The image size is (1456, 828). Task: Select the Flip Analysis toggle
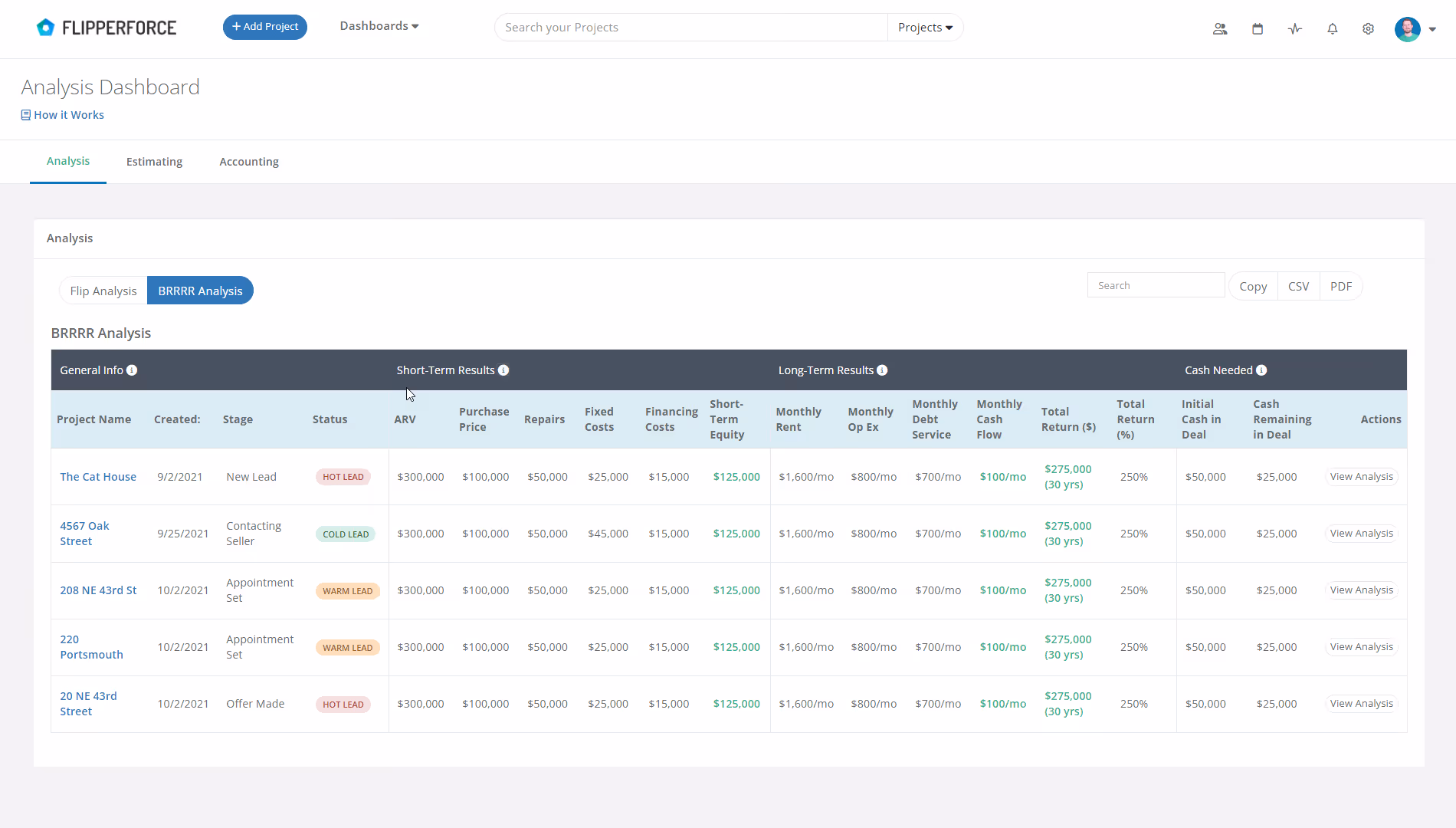103,291
